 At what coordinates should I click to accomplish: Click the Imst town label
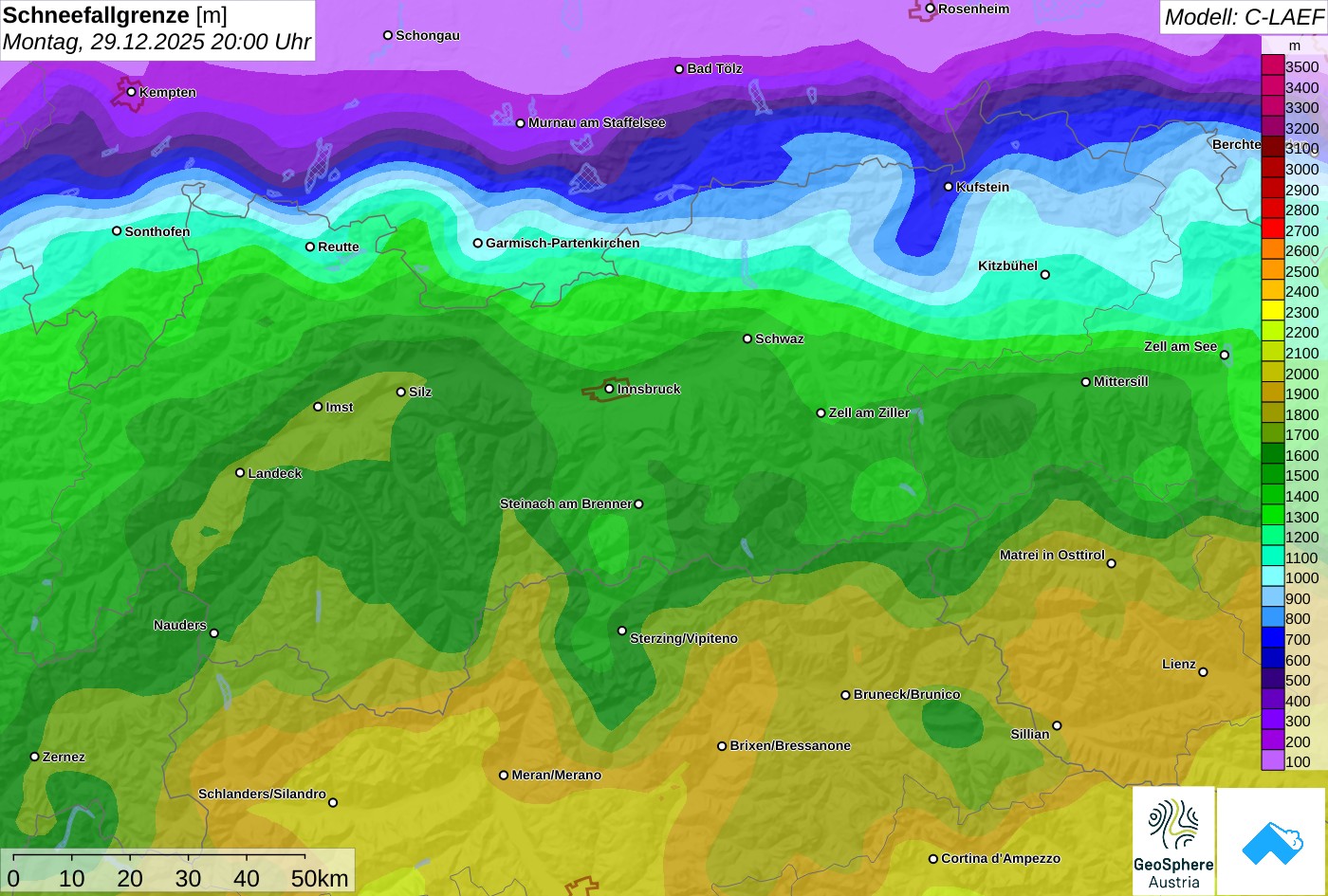pos(340,408)
